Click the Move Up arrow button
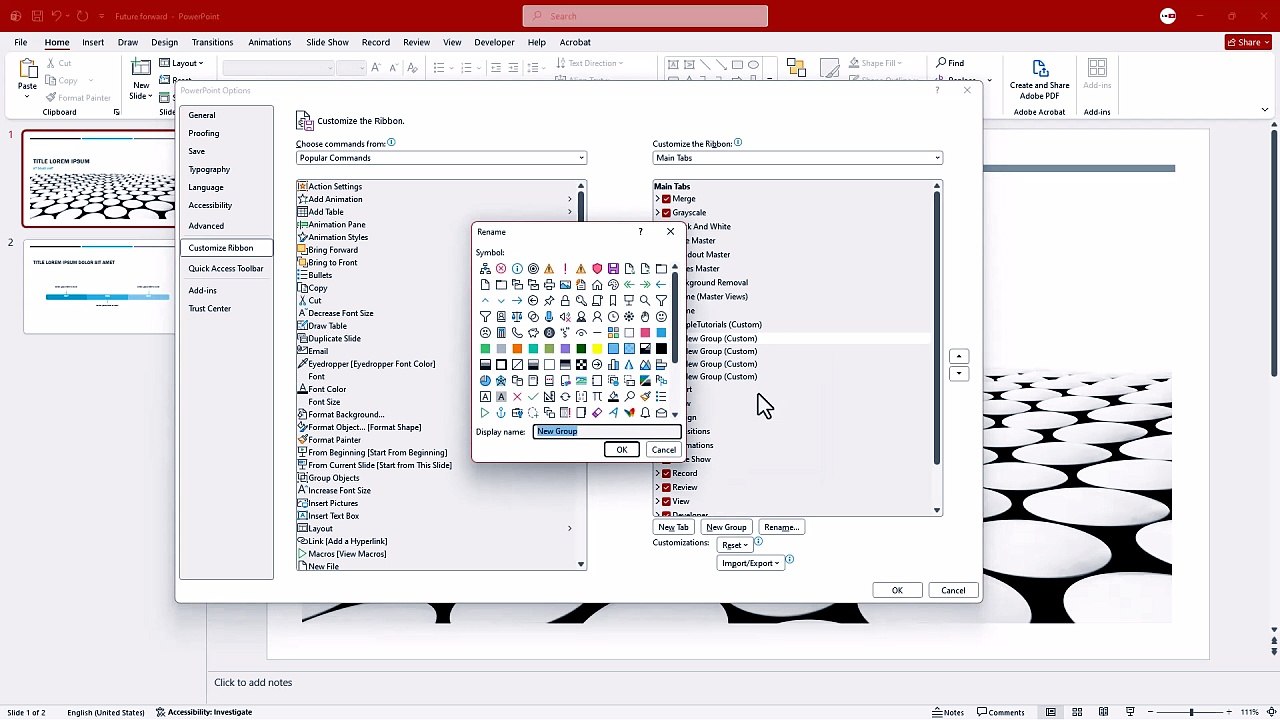Screen dimensions: 1280x720 tap(959, 357)
